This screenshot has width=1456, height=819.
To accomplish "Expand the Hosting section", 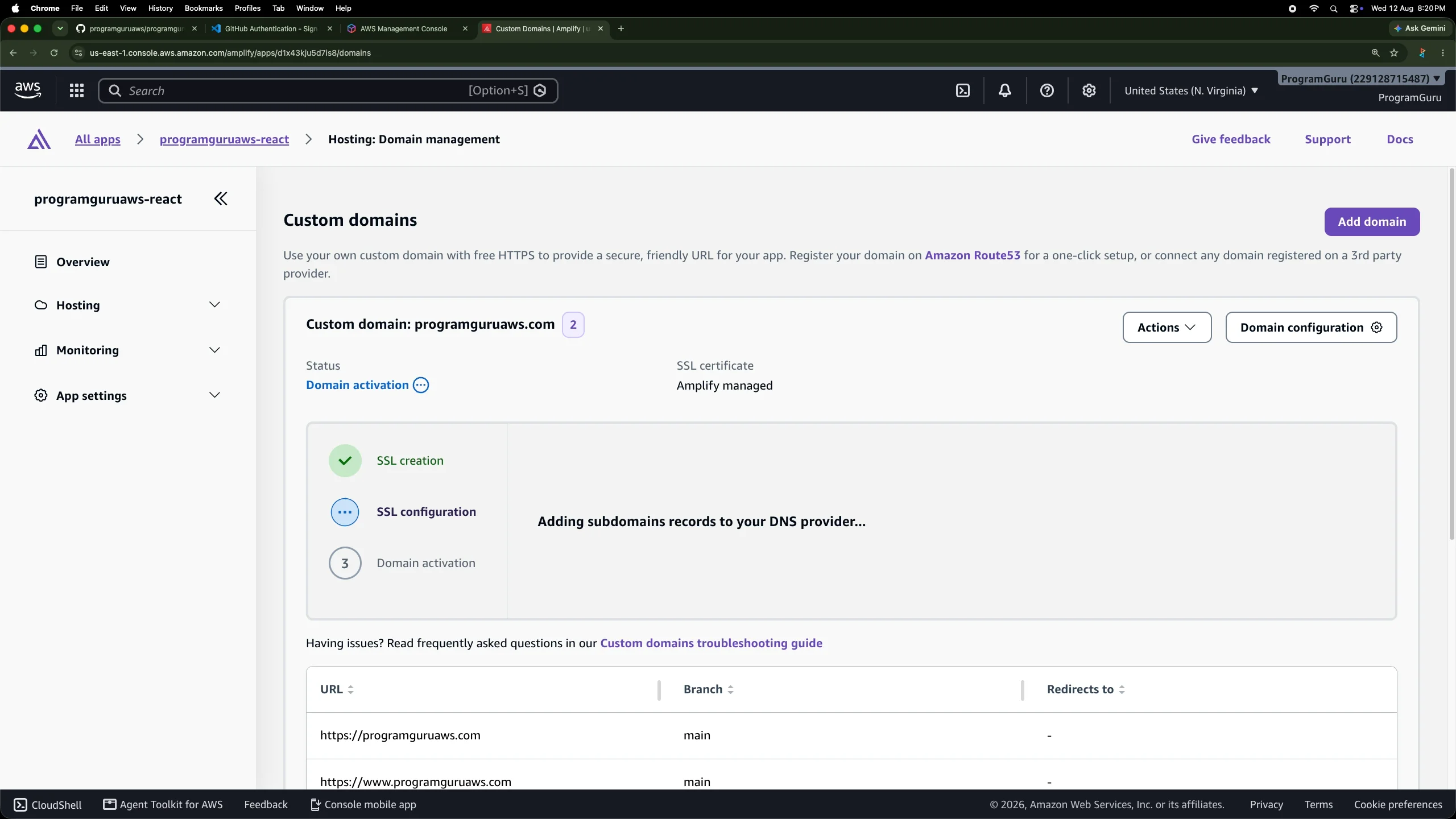I will click(x=214, y=305).
